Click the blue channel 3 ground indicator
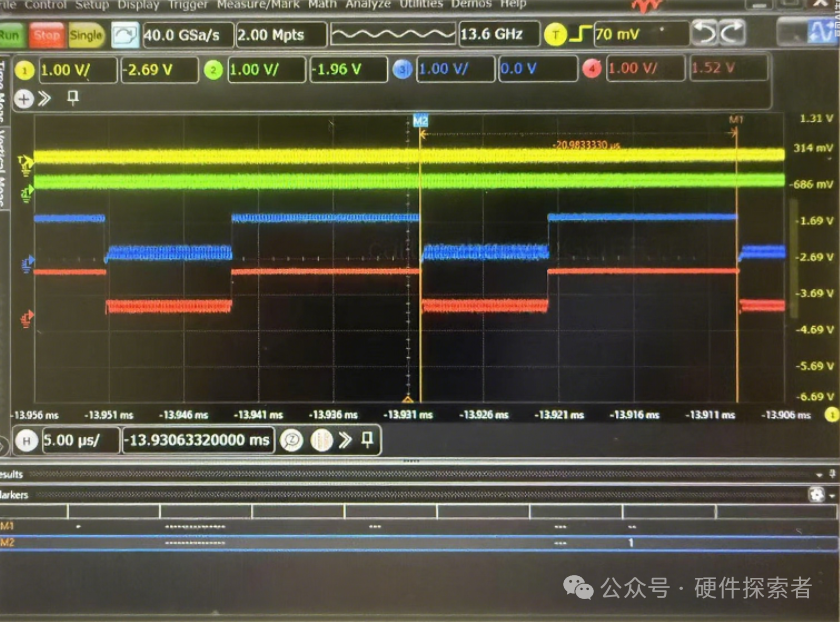Viewport: 840px width, 622px height. coord(27,264)
